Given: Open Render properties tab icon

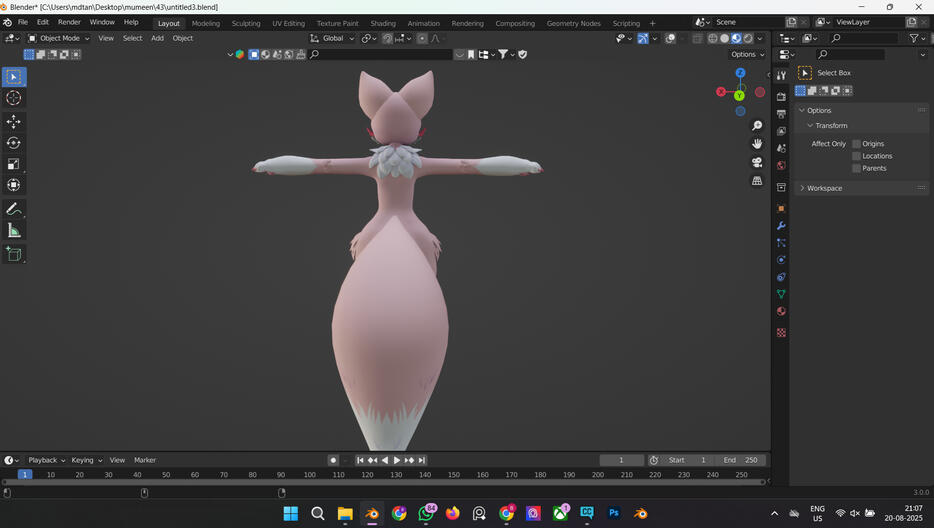Looking at the screenshot, I should 782,97.
